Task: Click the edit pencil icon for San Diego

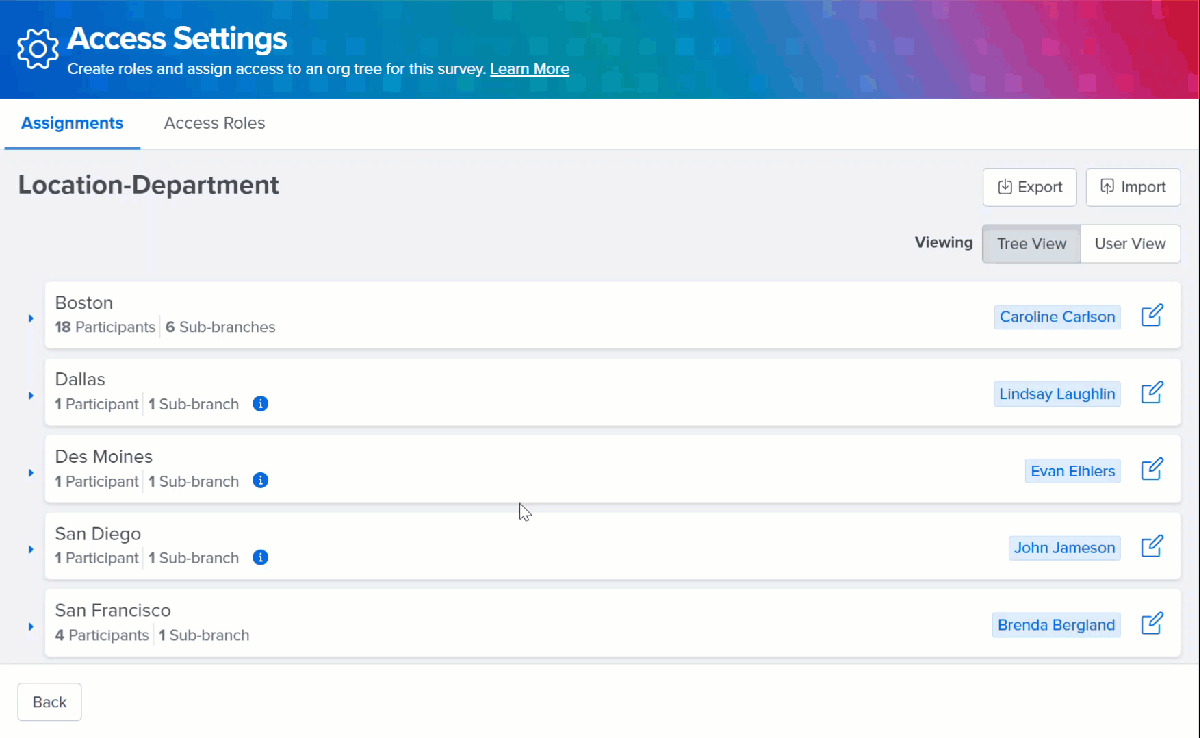Action: pyautogui.click(x=1152, y=546)
